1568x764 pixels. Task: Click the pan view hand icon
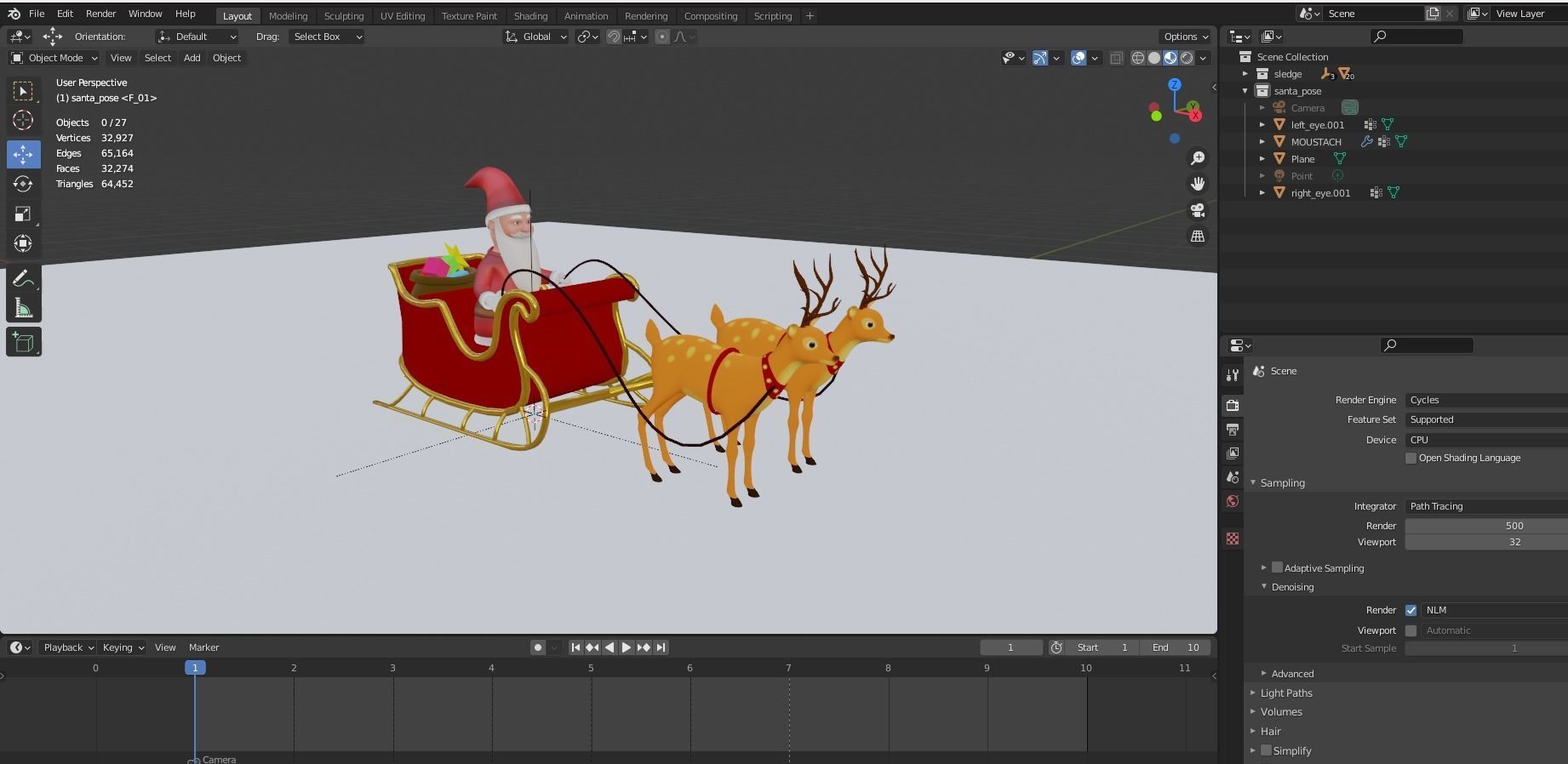(x=1198, y=184)
